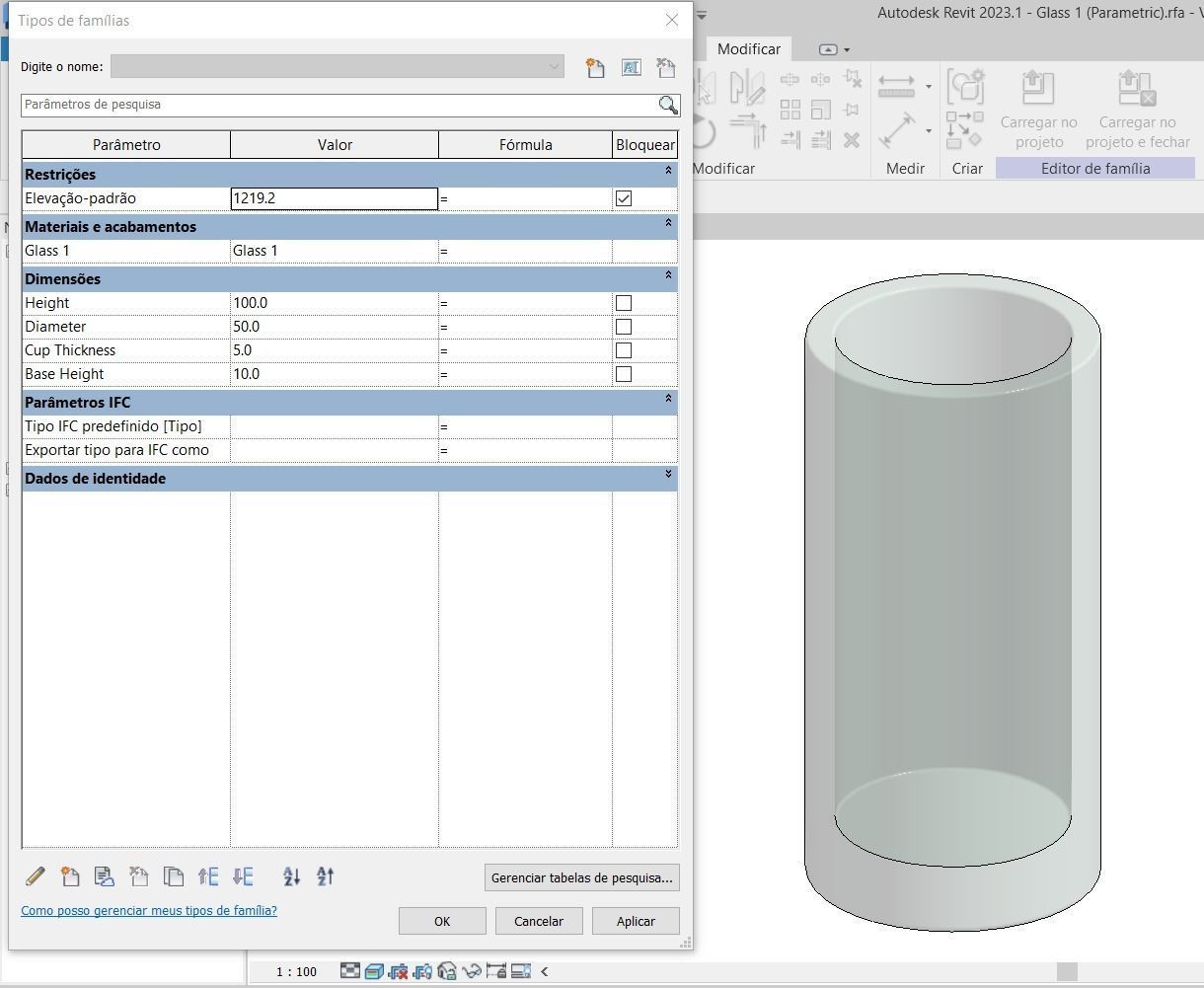Click the Aplicar button
1204x988 pixels.
click(636, 921)
